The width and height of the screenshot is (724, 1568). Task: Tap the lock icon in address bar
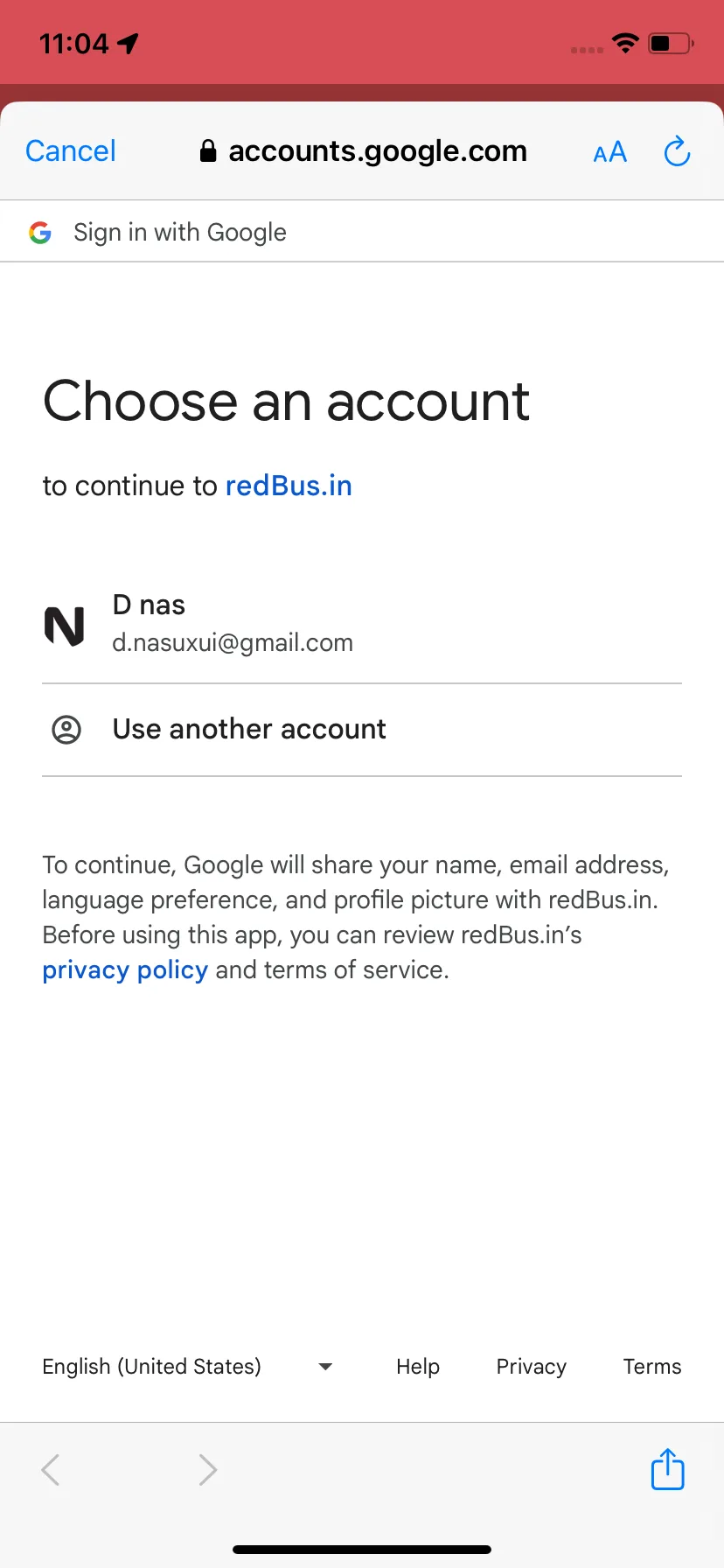pos(208,151)
